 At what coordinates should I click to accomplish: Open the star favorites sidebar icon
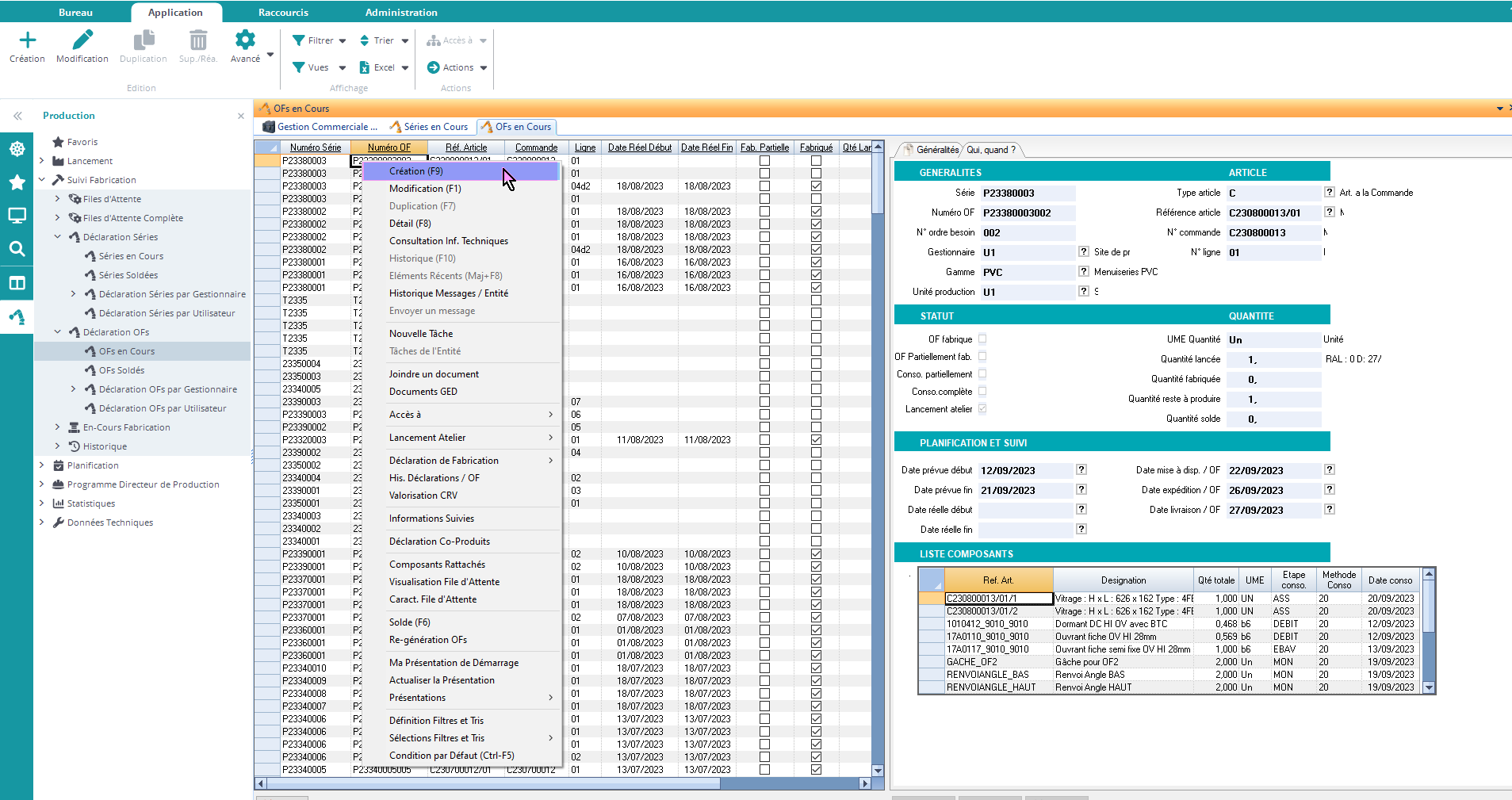point(17,182)
